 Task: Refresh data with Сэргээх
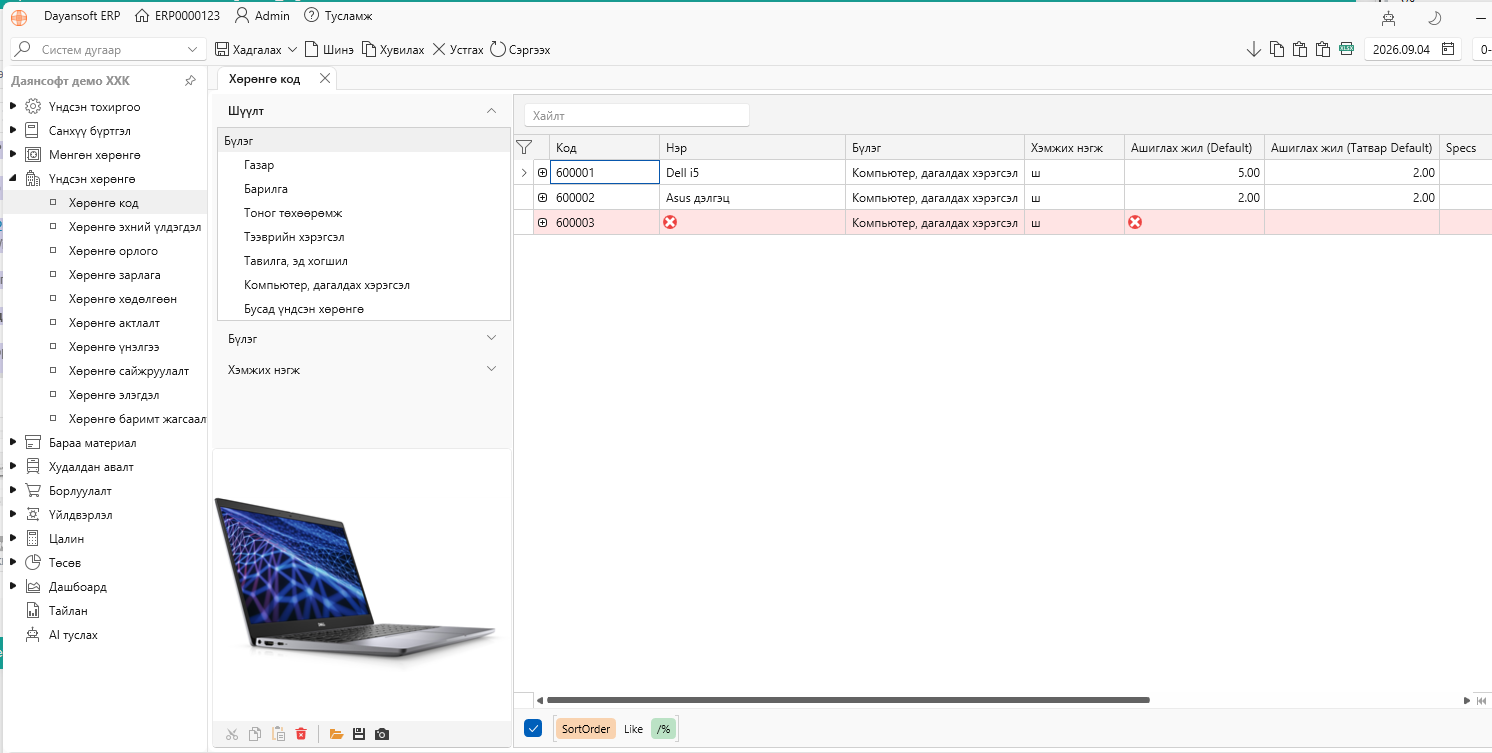[x=520, y=49]
